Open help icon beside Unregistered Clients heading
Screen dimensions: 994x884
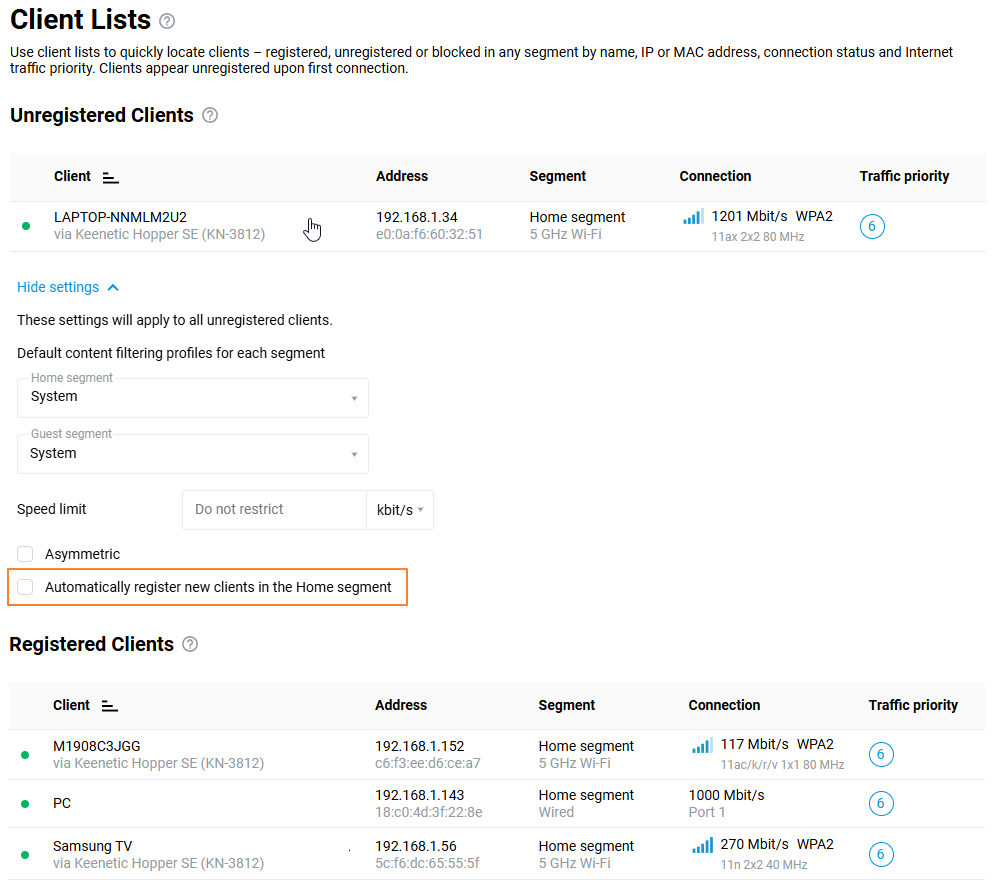(x=210, y=115)
